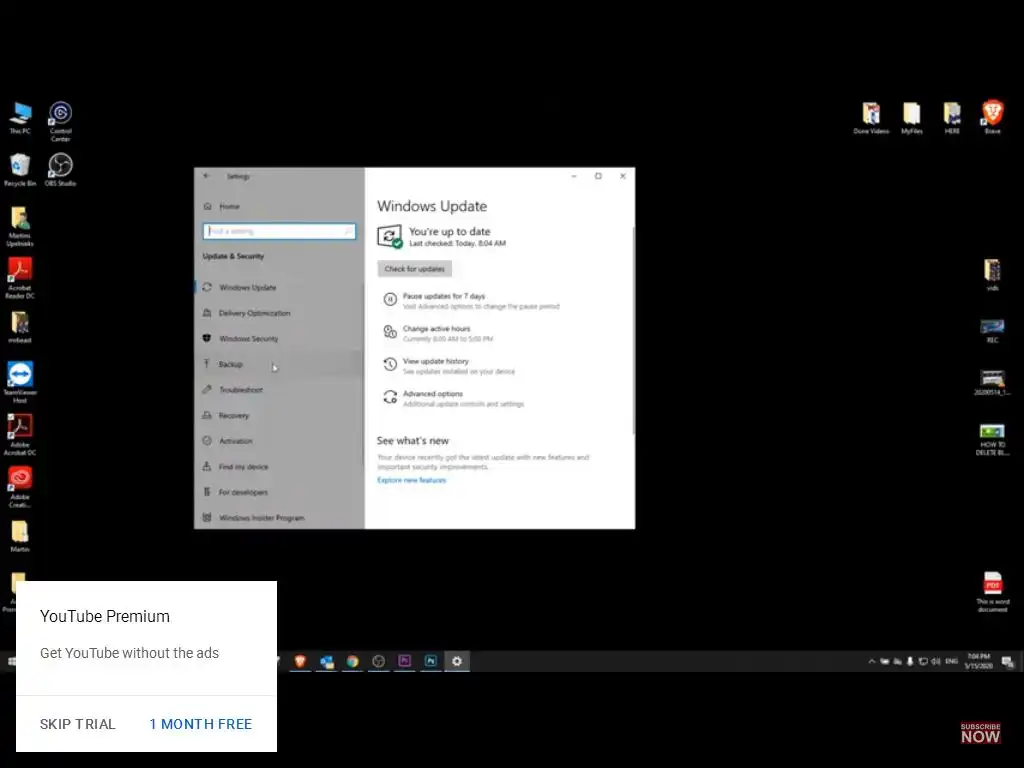This screenshot has width=1024, height=768.
Task: Open View update history
Action: click(449, 366)
